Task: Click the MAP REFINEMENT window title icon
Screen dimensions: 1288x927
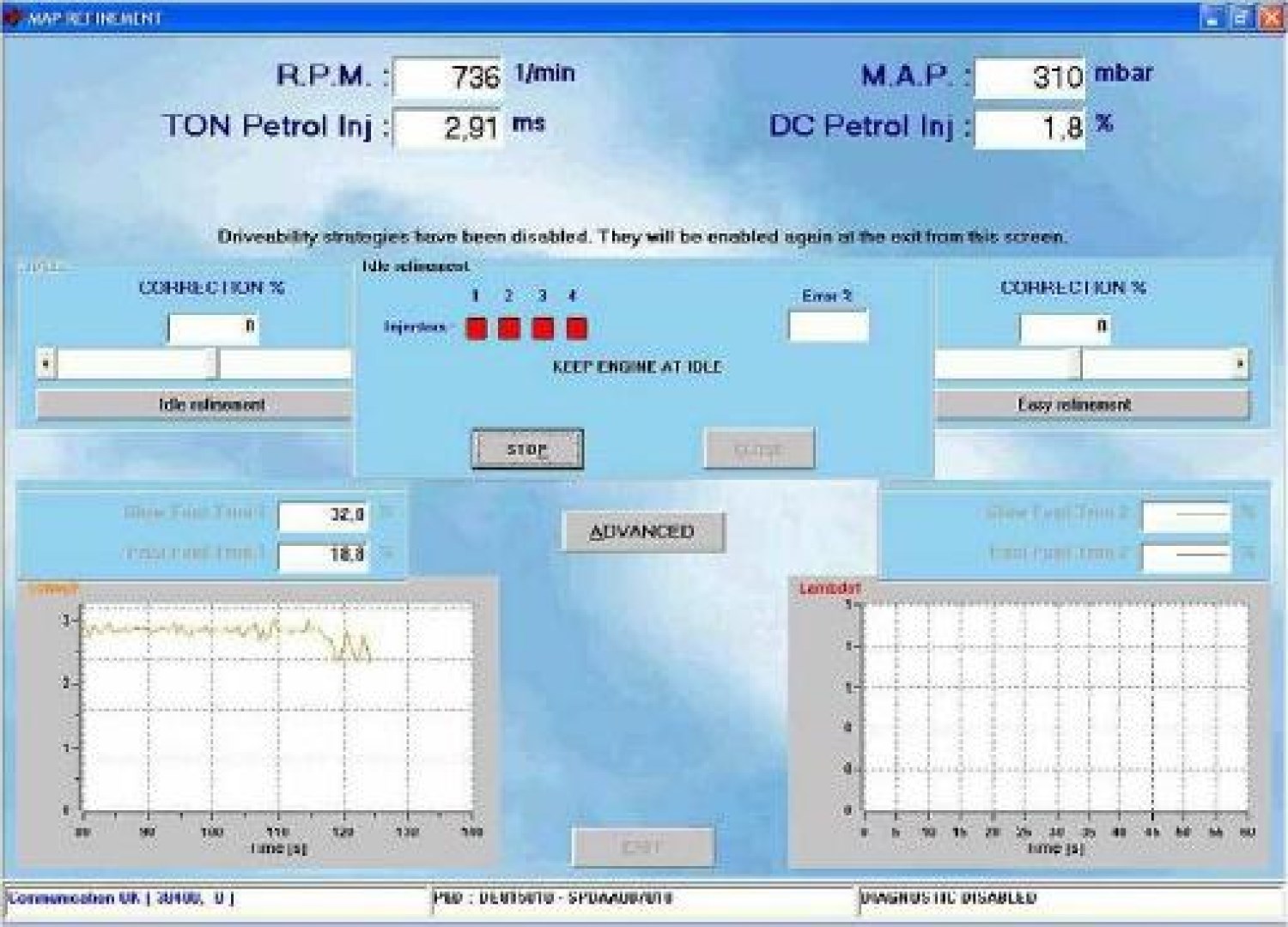Action: click(13, 17)
